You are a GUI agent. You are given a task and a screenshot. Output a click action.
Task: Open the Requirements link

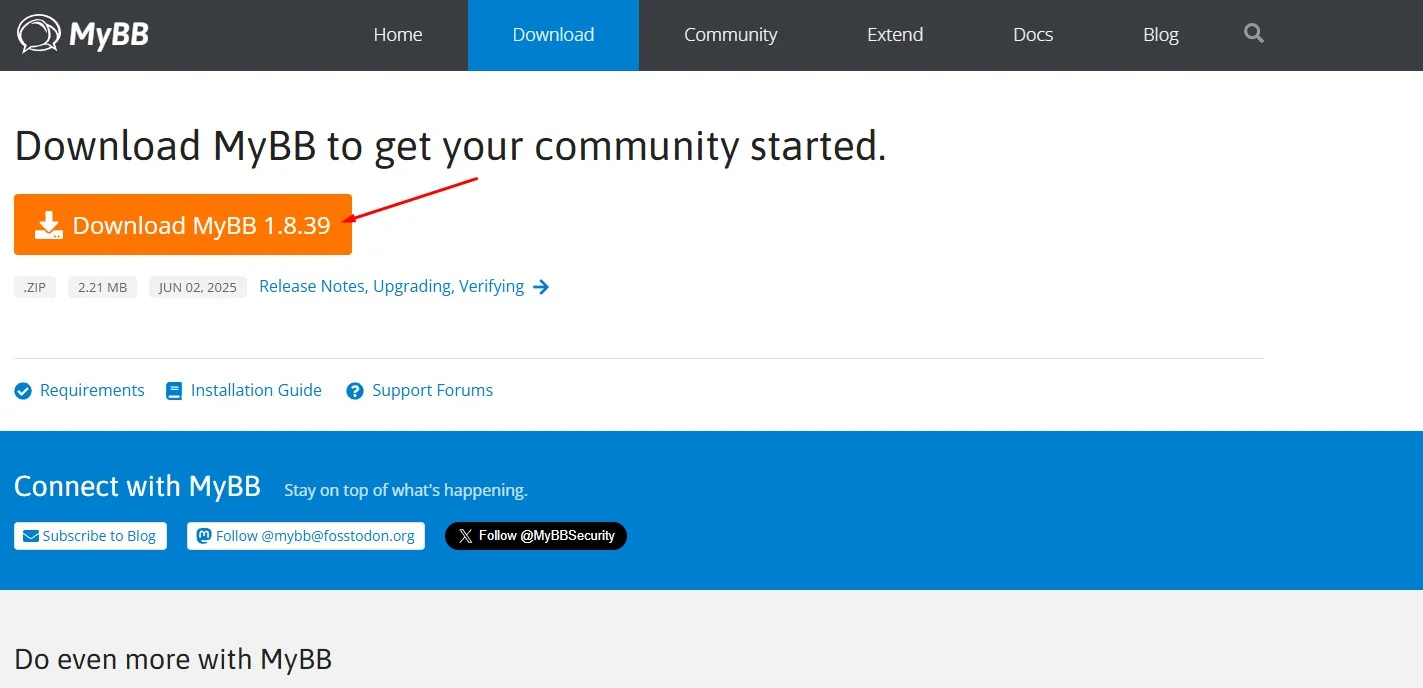92,390
